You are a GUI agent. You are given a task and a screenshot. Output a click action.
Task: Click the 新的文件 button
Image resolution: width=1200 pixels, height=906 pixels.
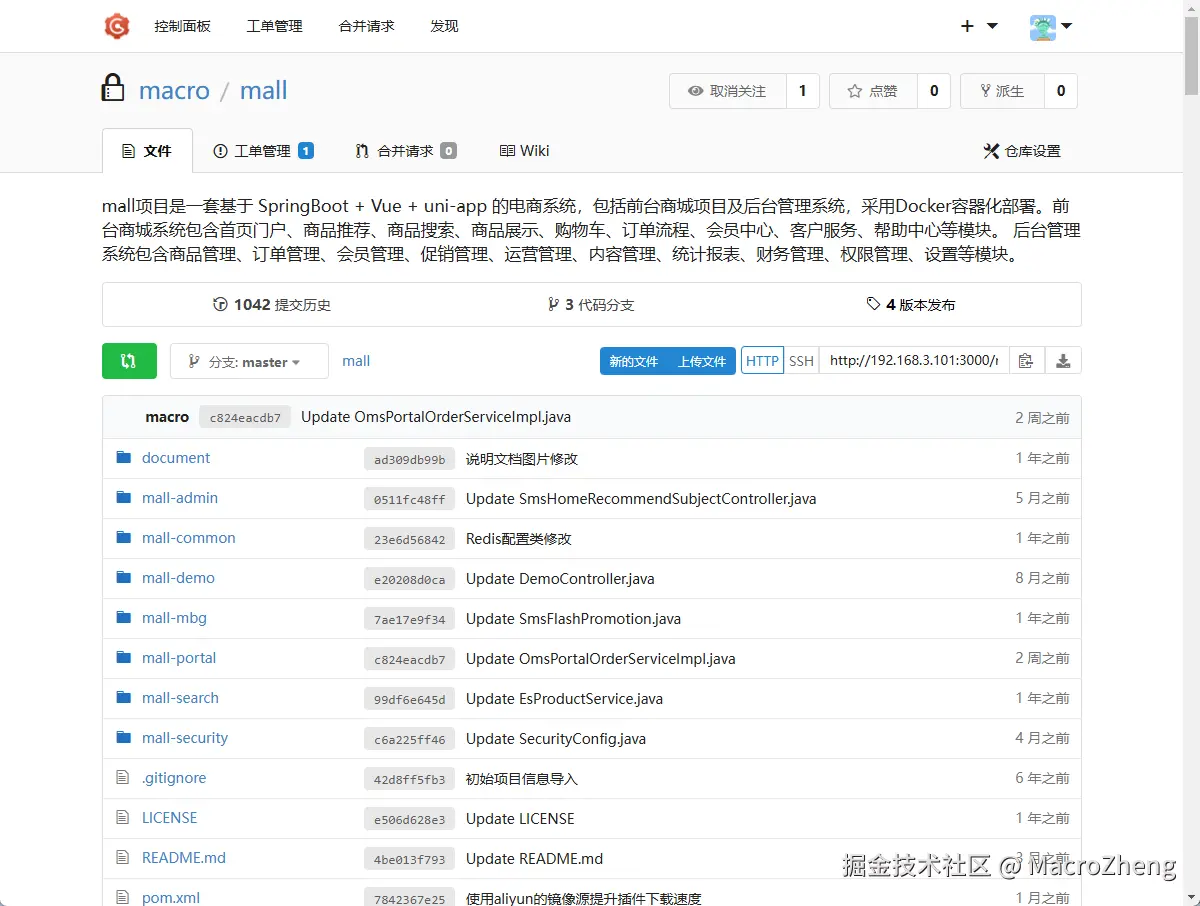[634, 361]
